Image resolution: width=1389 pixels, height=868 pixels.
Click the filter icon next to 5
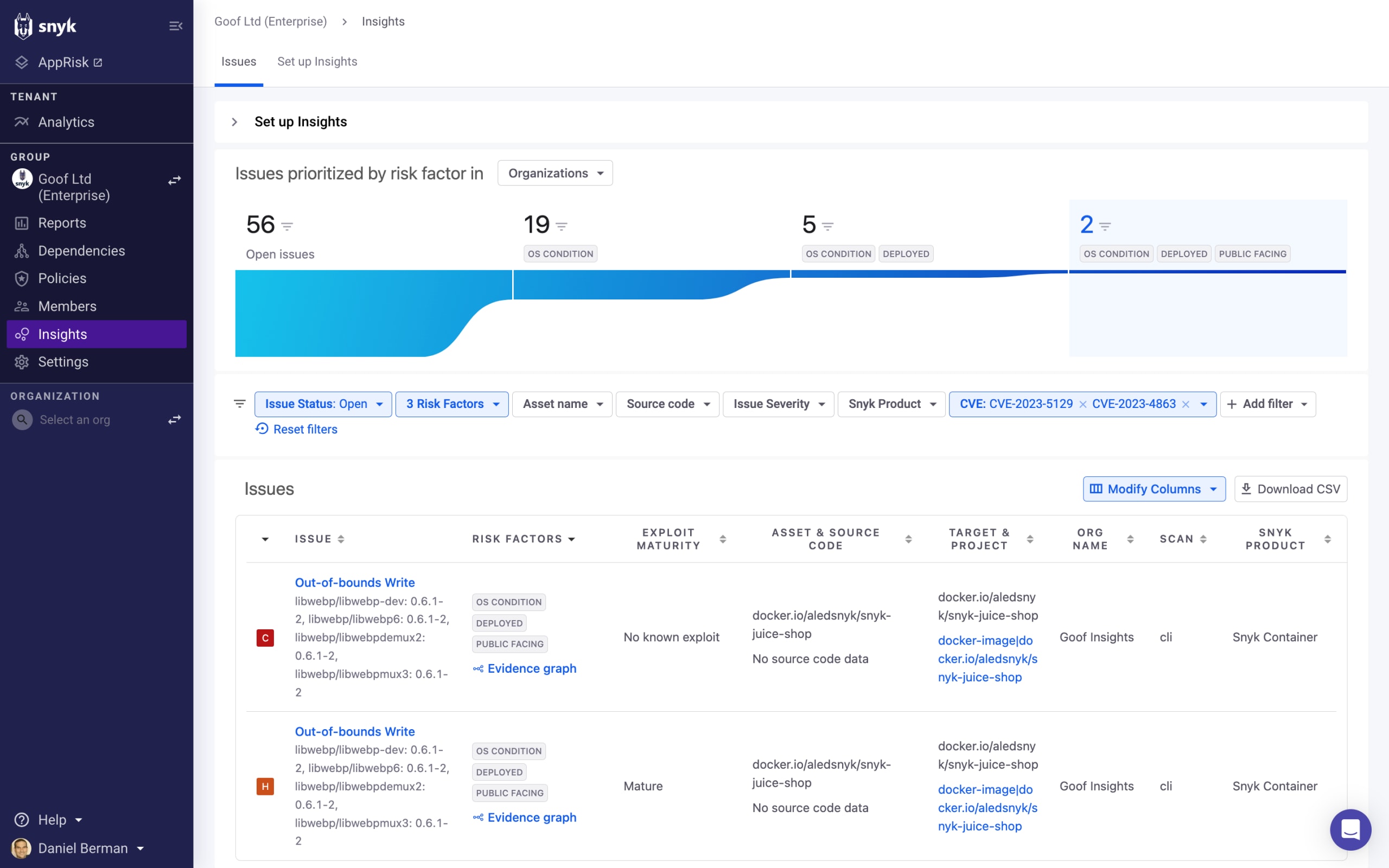pyautogui.click(x=827, y=226)
